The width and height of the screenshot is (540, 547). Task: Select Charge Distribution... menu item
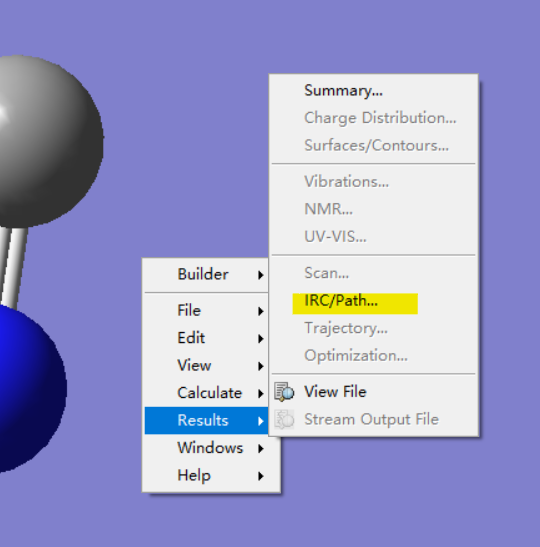374,118
